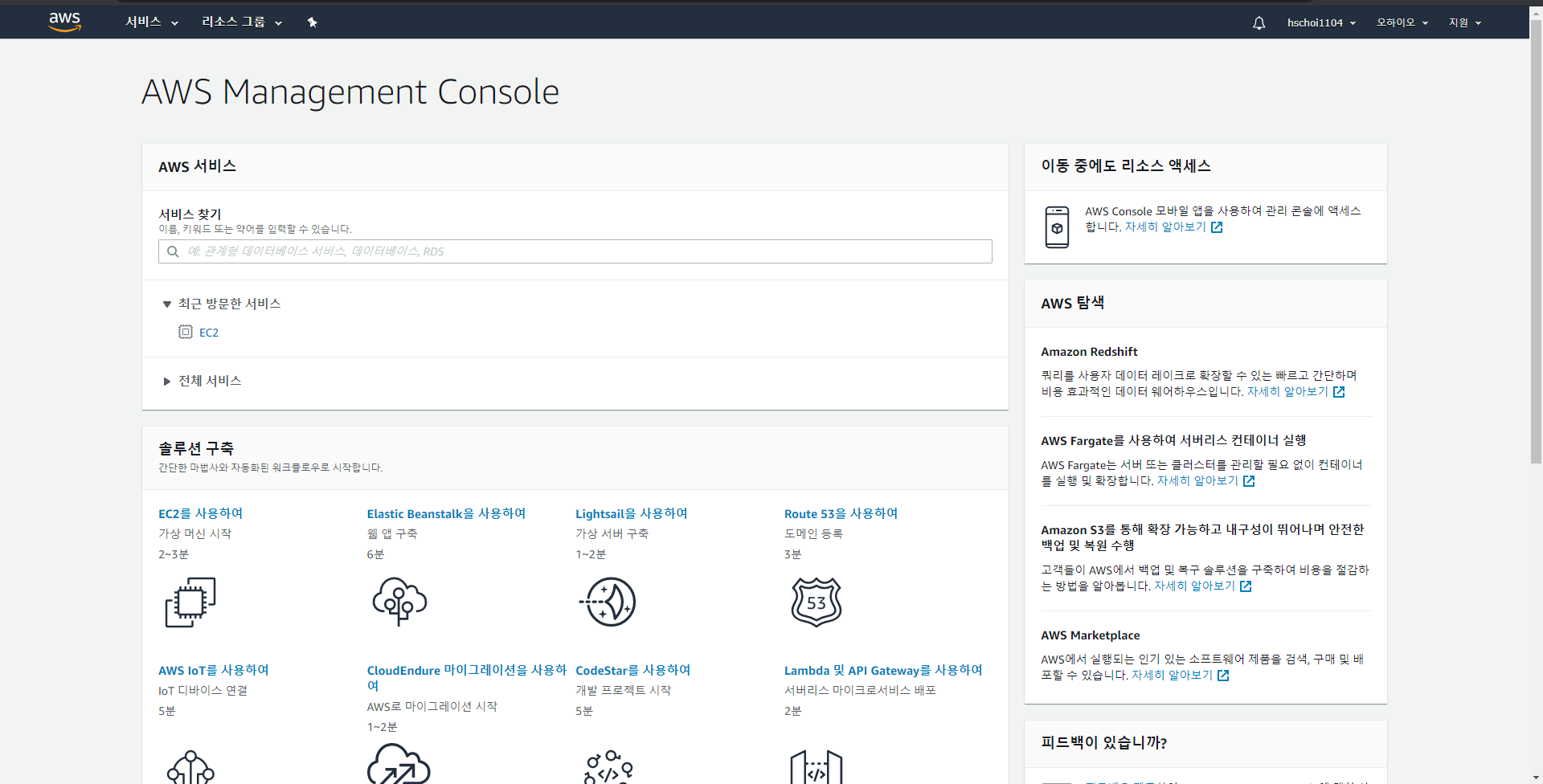Click 자세히 알아보기 under Amazon S3 backup
Viewport: 1543px width, 784px height.
coord(1194,586)
